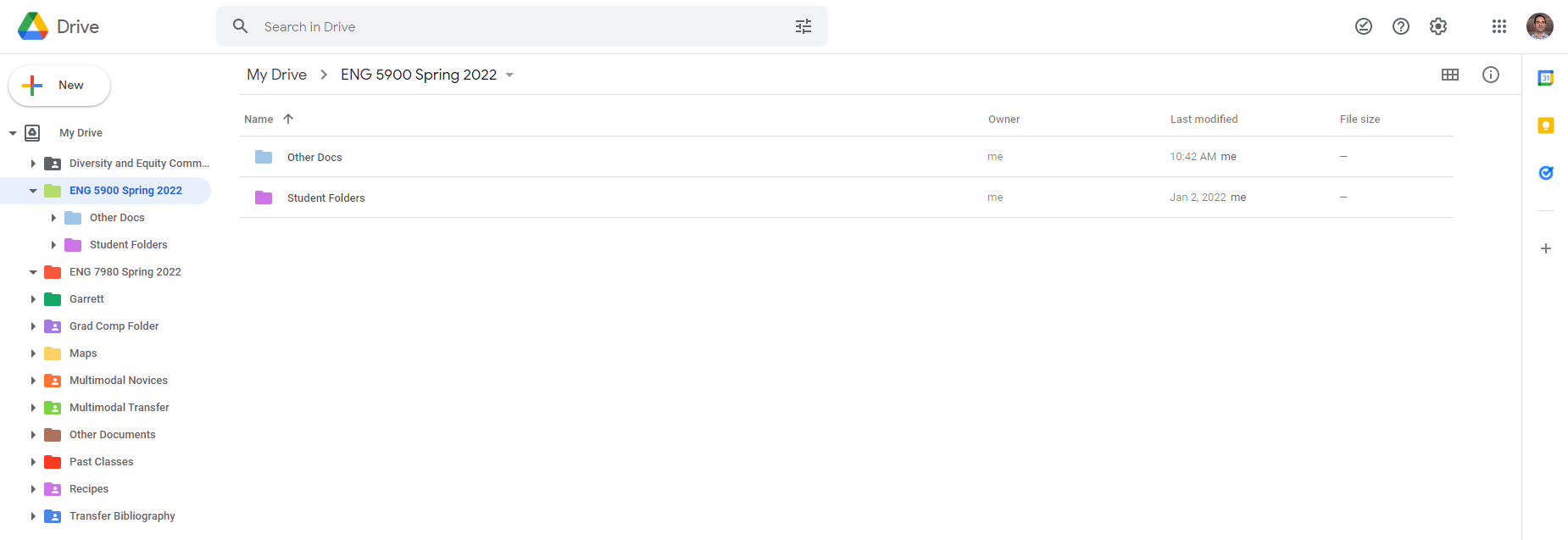Go to My Drive in breadcrumb
1568x540 pixels.
(276, 75)
